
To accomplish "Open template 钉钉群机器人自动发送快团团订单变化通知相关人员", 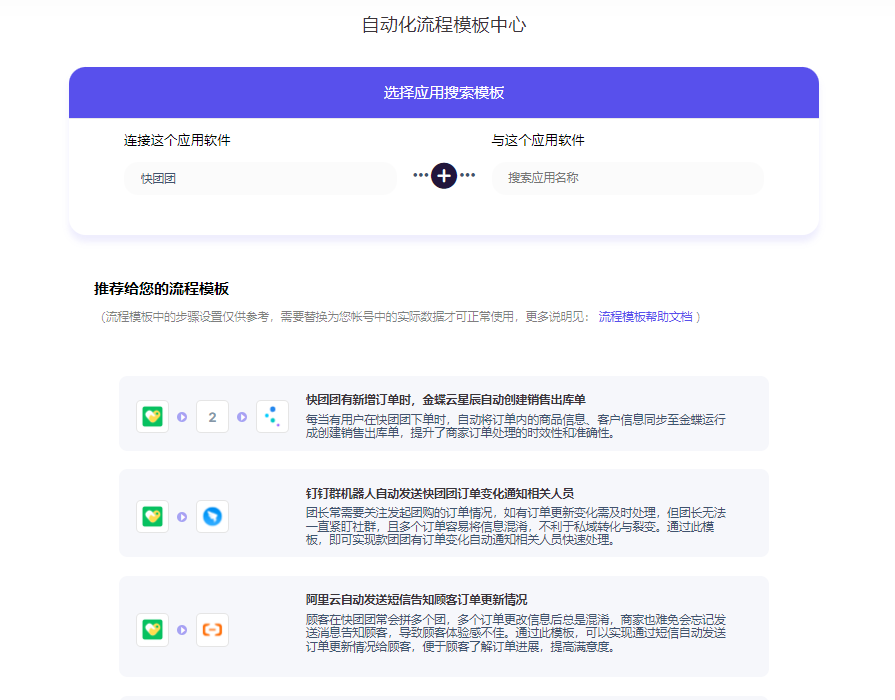I will [440, 493].
